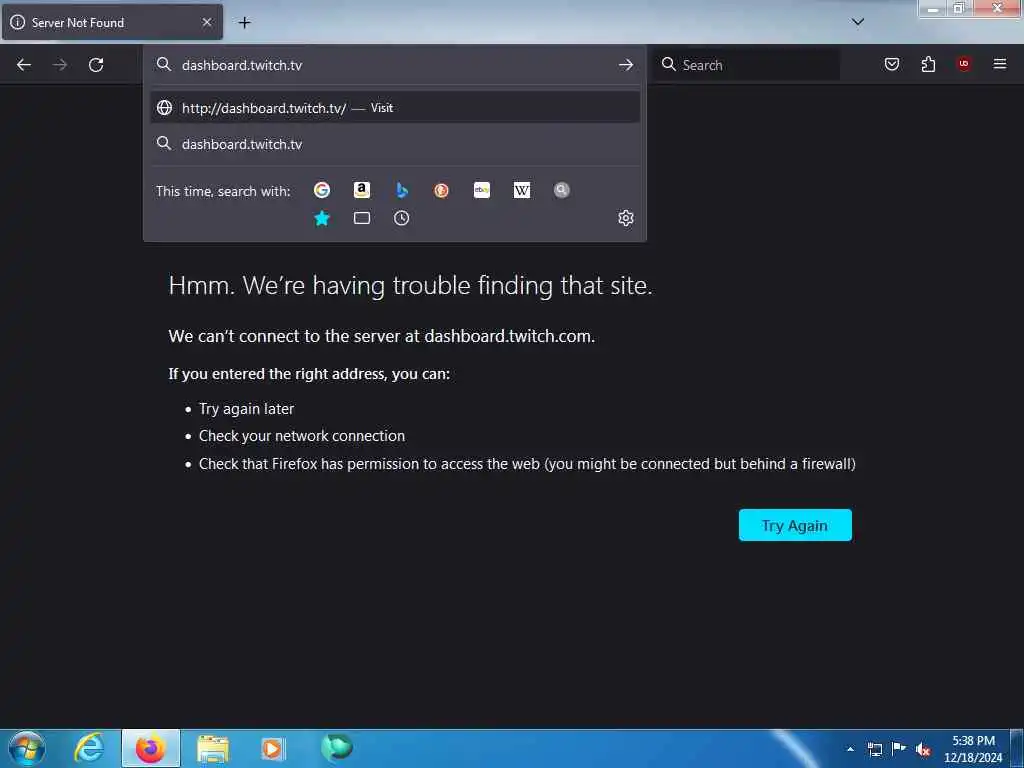The height and width of the screenshot is (768, 1024).
Task: Open the Firefox hamburger menu
Action: click(999, 64)
